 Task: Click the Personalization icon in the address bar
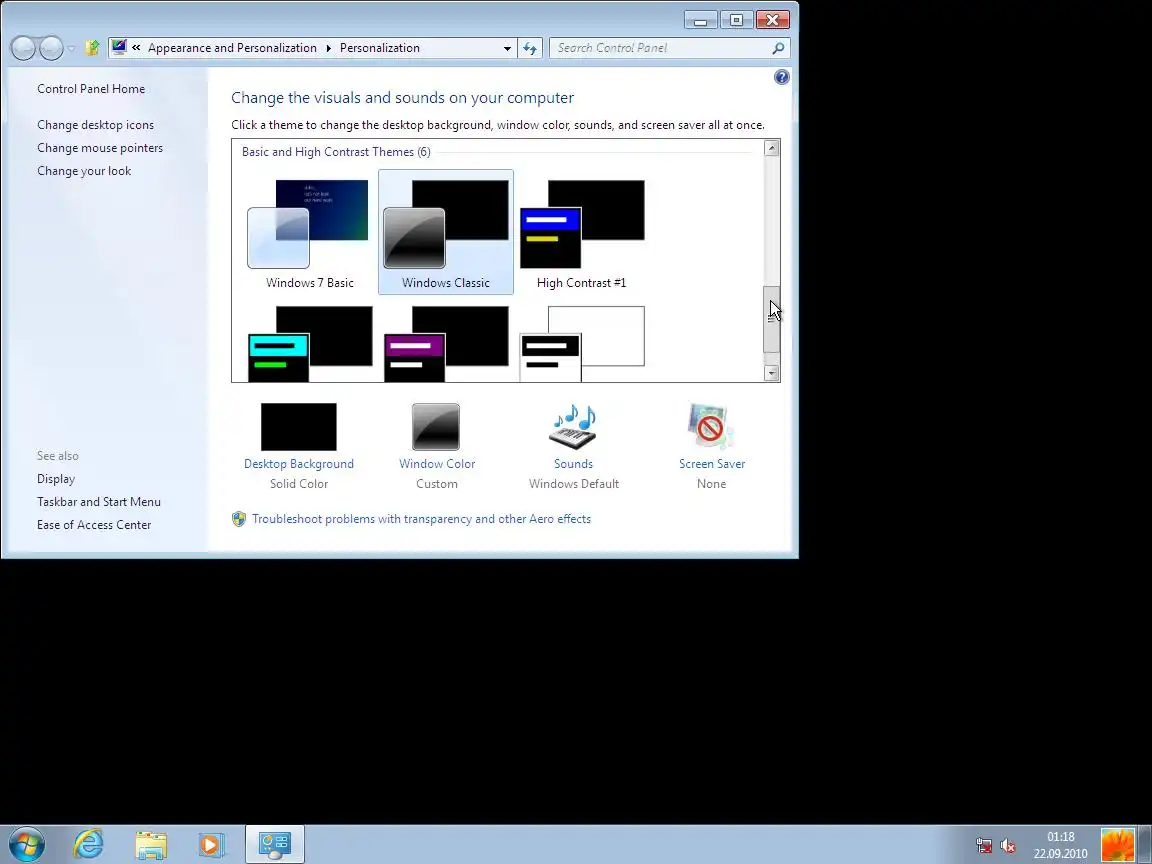(119, 48)
